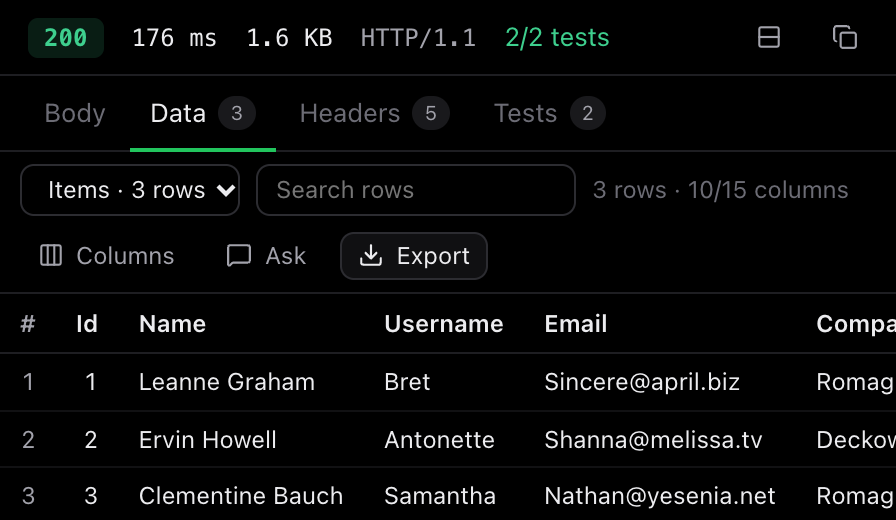Screen dimensions: 896x520
Task: Select the Leanne Graham cell
Action: pyautogui.click(x=227, y=382)
